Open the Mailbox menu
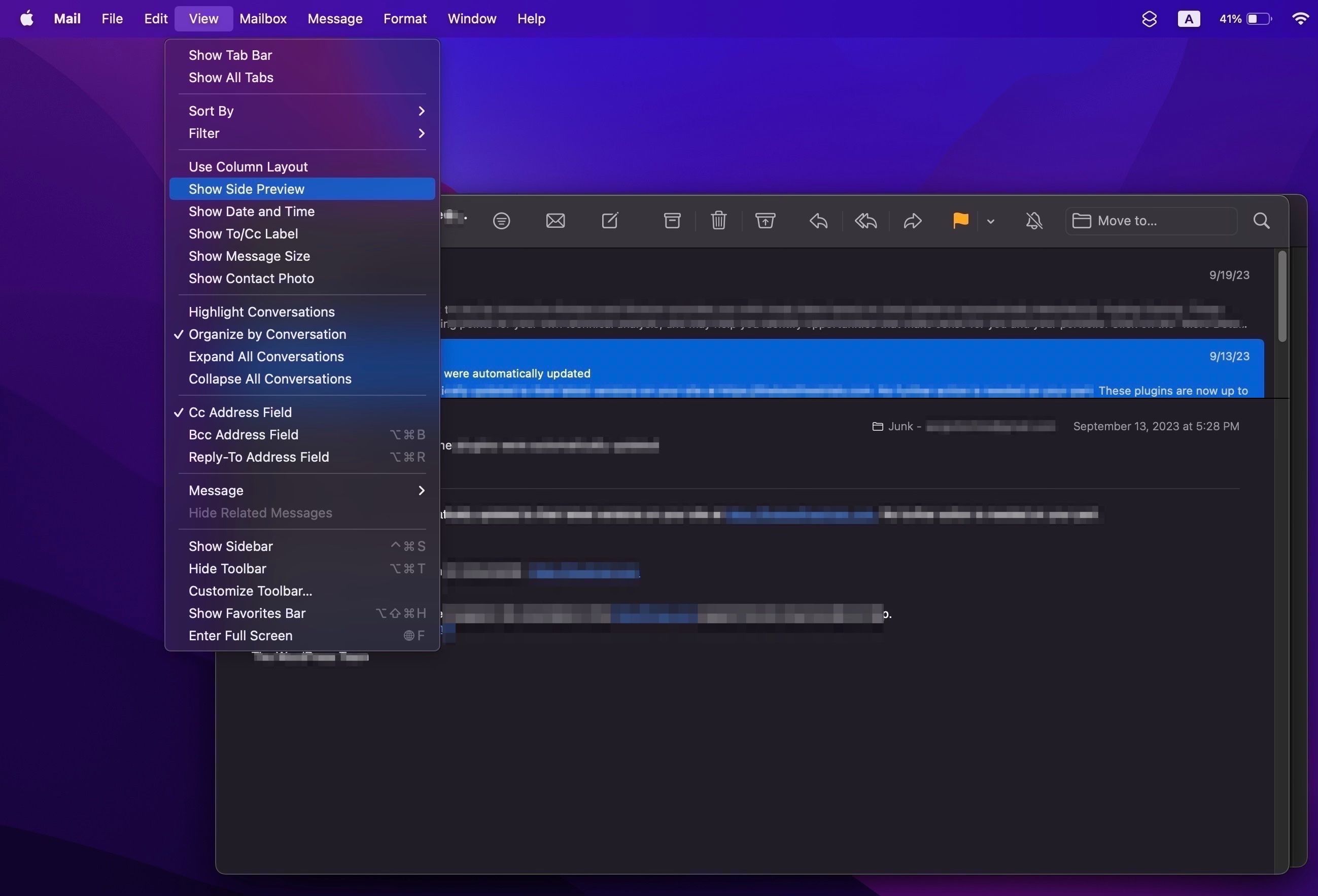1318x896 pixels. pyautogui.click(x=263, y=18)
